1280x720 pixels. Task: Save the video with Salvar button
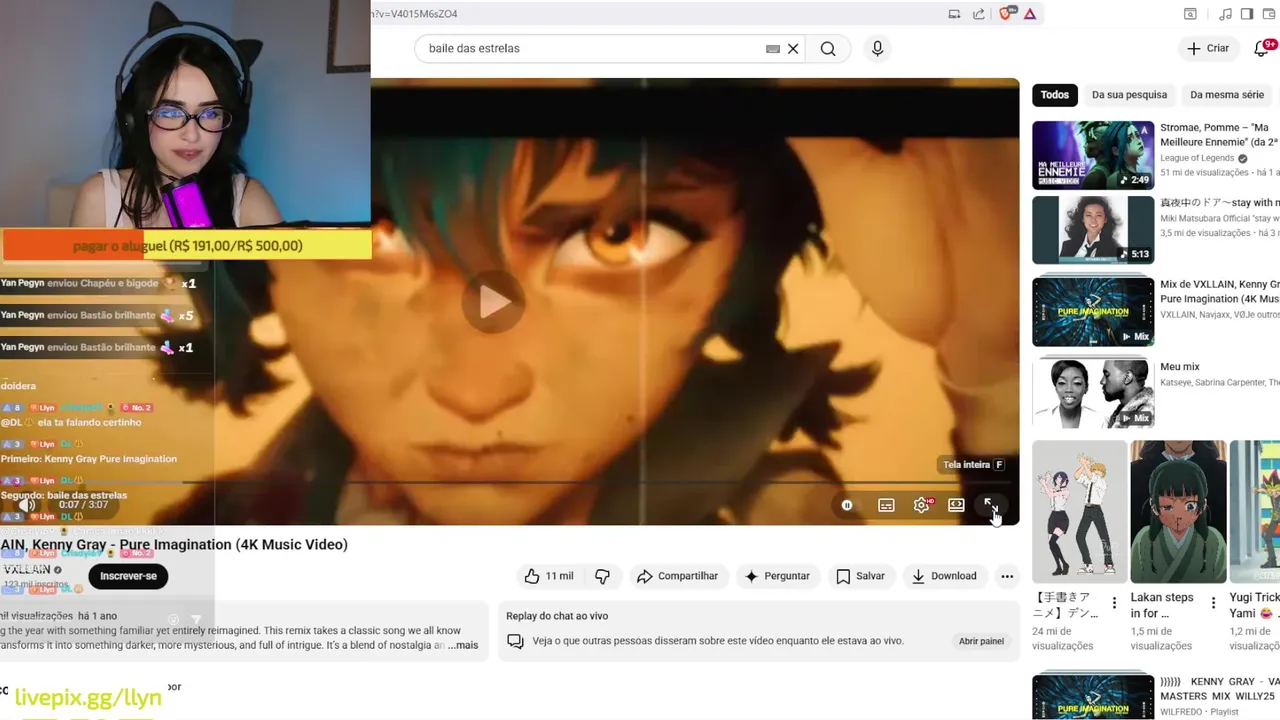click(x=860, y=576)
